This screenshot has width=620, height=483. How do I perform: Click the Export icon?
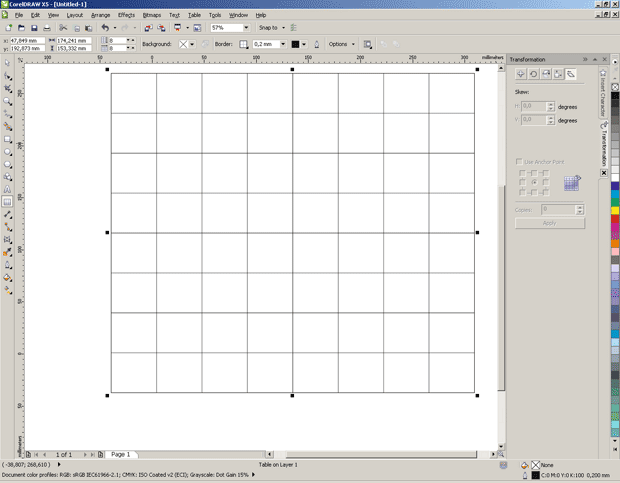pyautogui.click(x=161, y=28)
